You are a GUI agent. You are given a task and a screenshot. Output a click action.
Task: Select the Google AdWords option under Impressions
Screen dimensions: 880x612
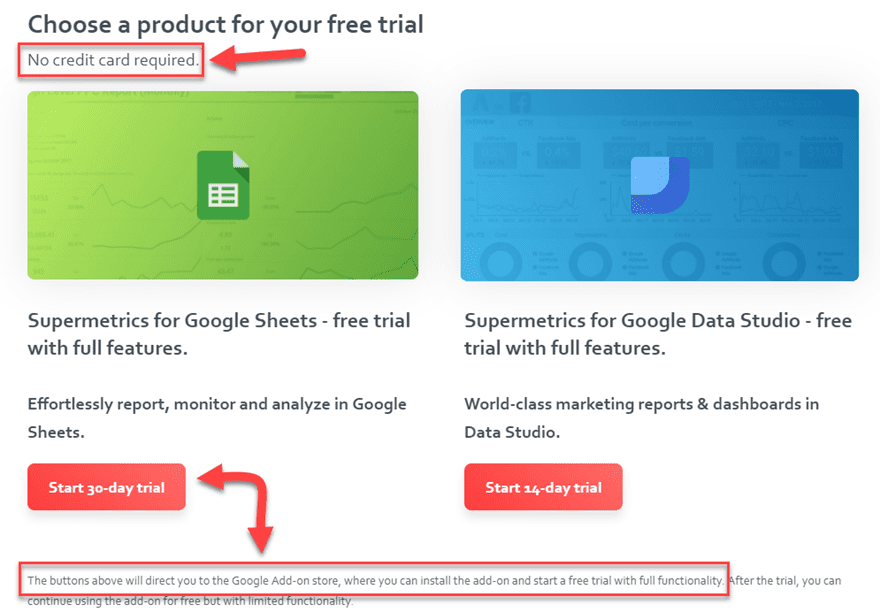(637, 257)
